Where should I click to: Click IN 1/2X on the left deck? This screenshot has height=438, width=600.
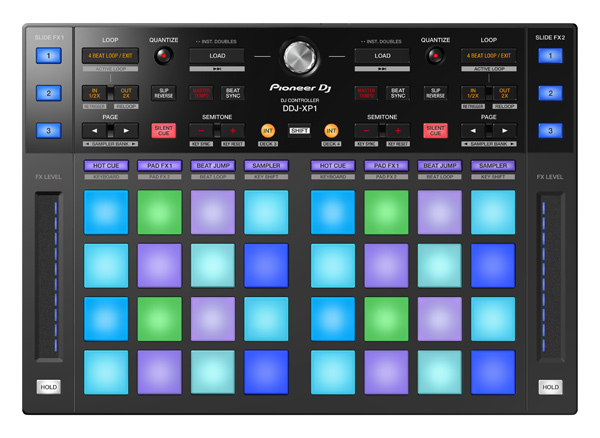(x=95, y=93)
